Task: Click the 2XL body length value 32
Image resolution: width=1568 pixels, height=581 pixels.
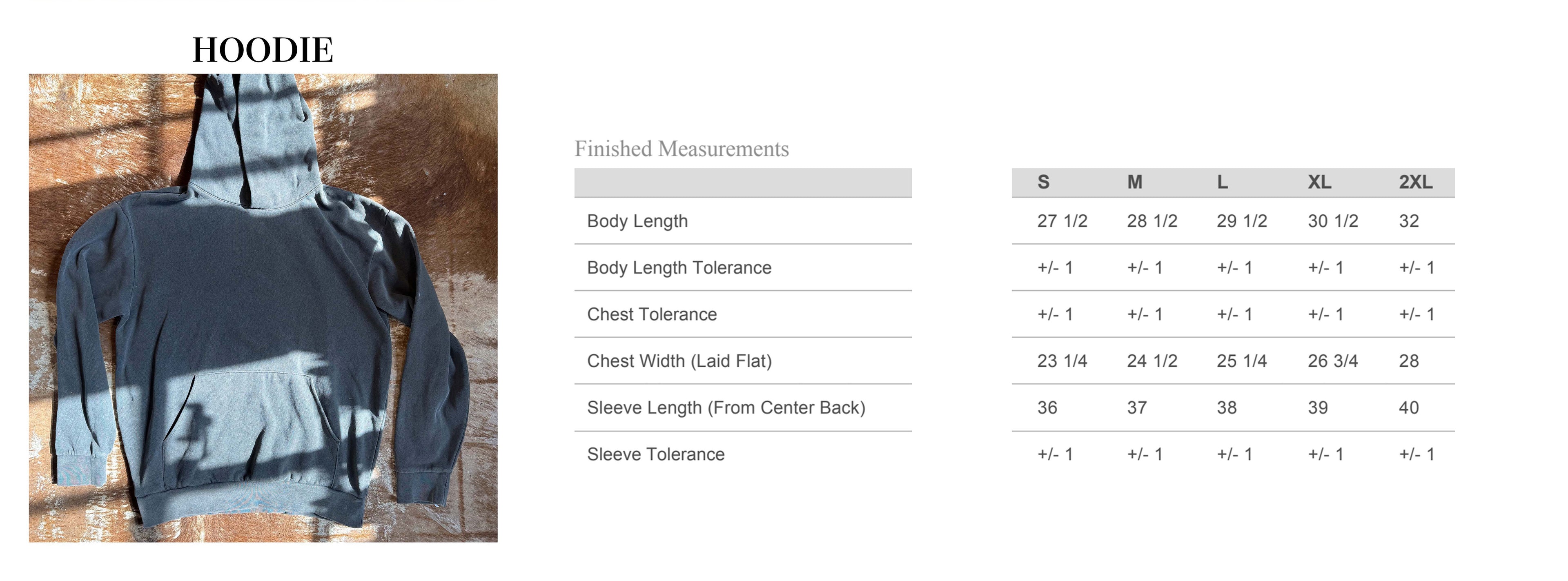Action: coord(1408,221)
